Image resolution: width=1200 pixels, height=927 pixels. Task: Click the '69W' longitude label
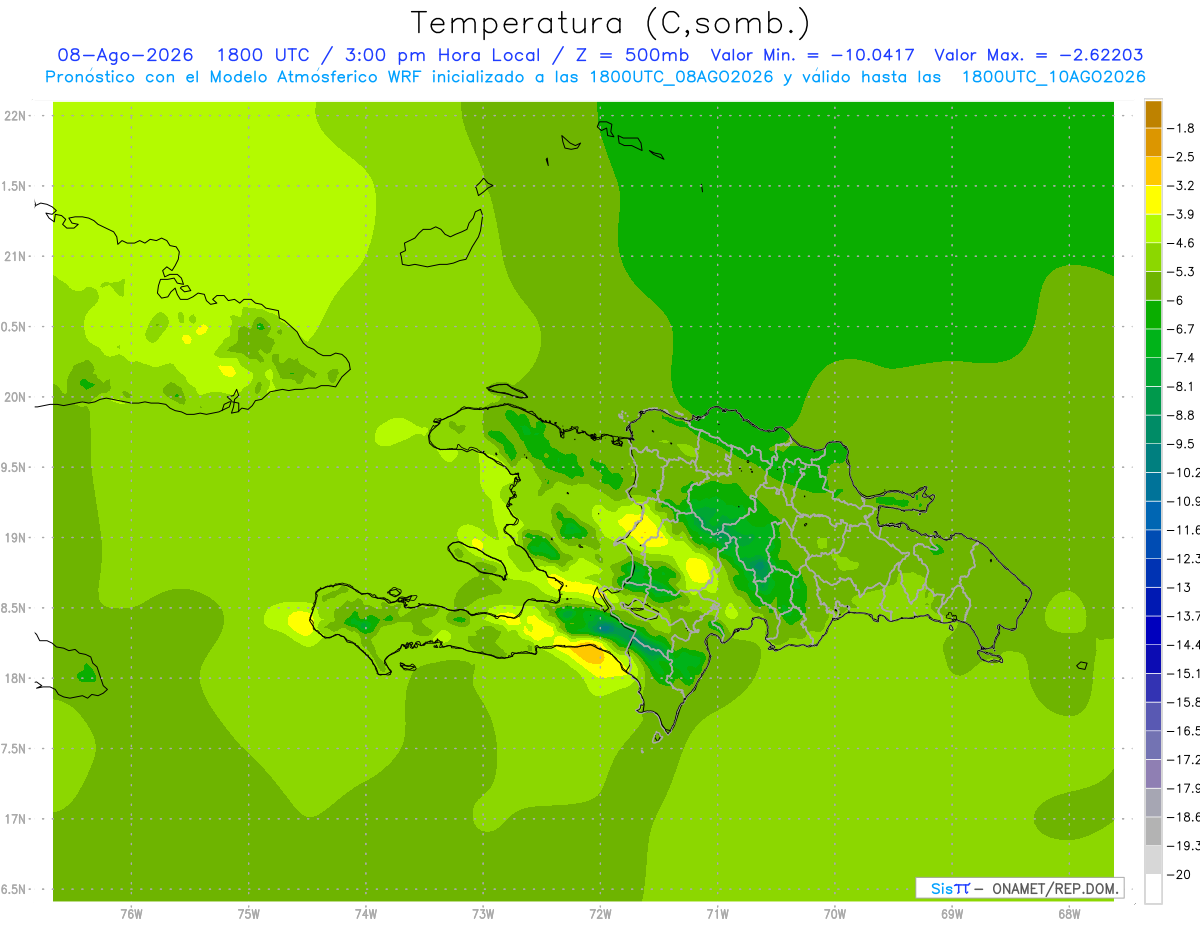tap(952, 913)
